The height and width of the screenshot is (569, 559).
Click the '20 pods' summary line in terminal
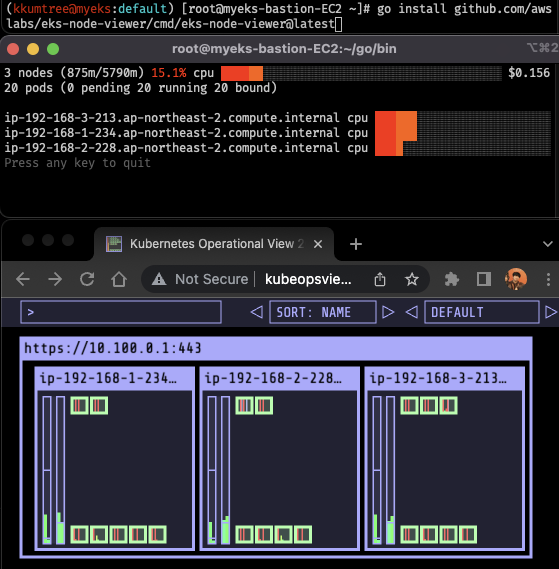coord(140,88)
